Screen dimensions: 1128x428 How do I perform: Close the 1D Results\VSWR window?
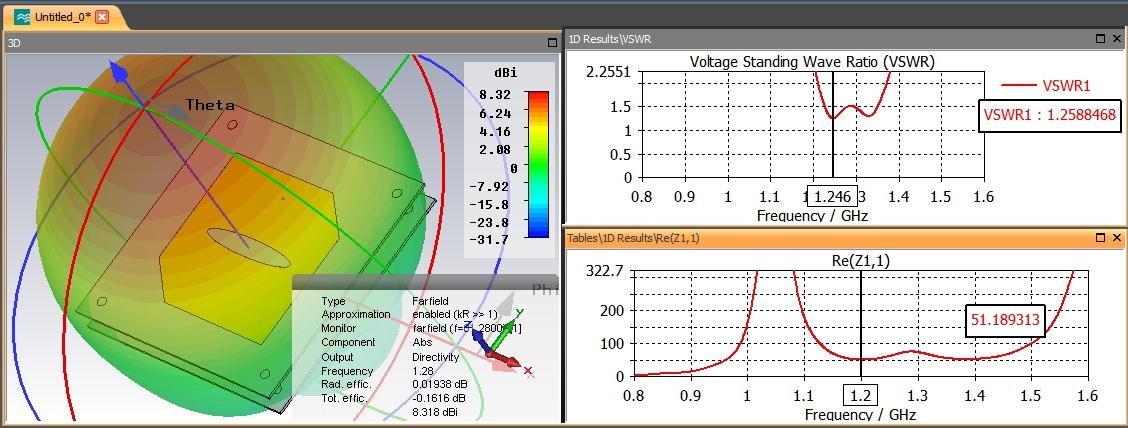[x=1116, y=39]
